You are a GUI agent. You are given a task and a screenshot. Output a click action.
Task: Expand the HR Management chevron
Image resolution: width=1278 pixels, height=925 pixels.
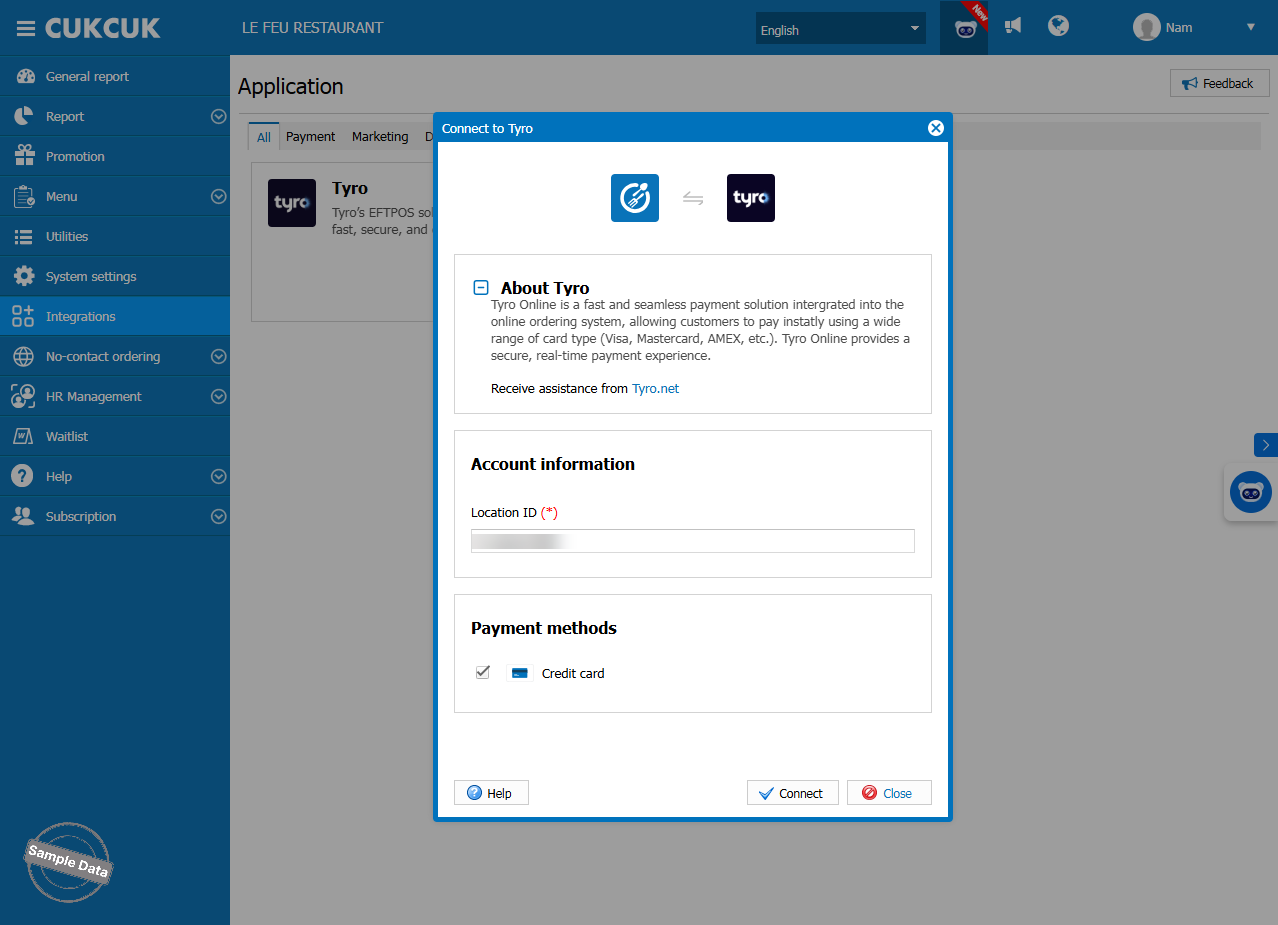[x=219, y=396]
